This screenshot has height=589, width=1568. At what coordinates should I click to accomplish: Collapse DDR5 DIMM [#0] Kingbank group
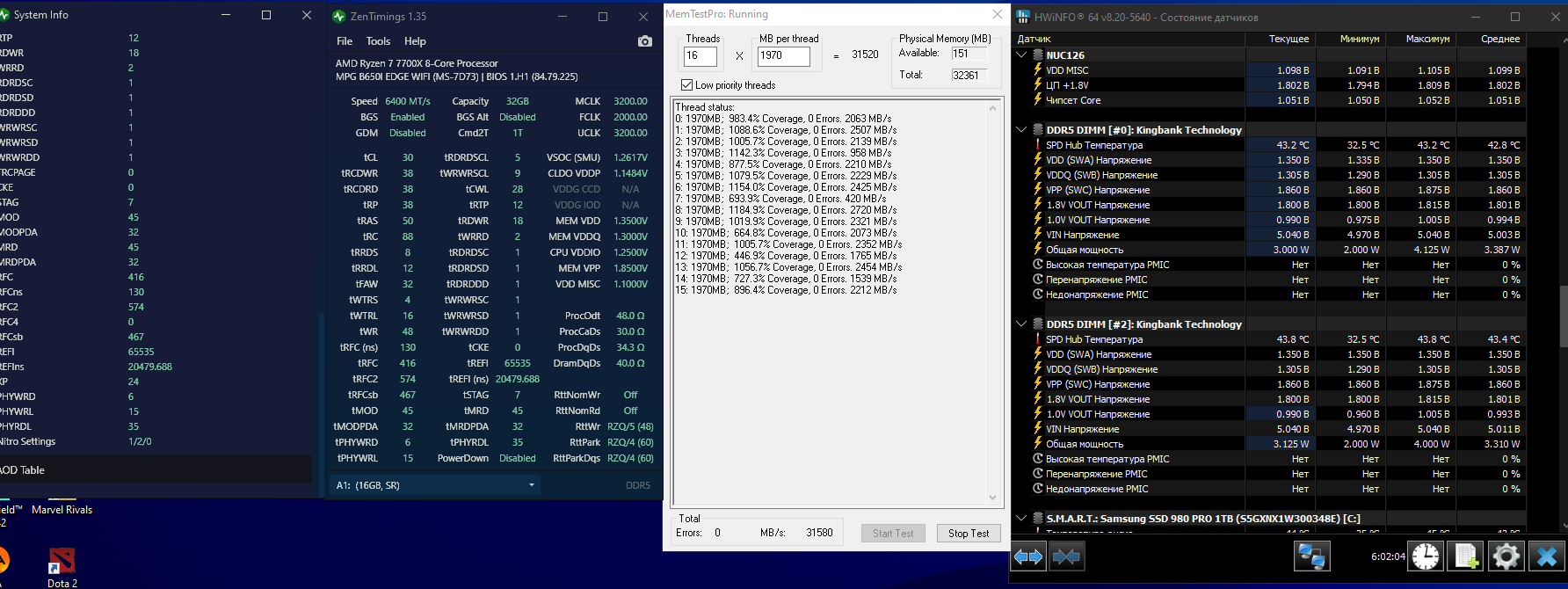click(x=1021, y=129)
